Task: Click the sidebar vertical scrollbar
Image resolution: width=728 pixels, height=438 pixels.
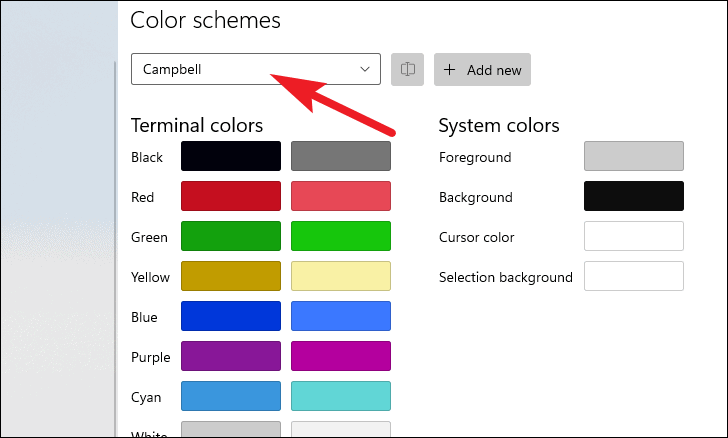Action: tap(115, 249)
